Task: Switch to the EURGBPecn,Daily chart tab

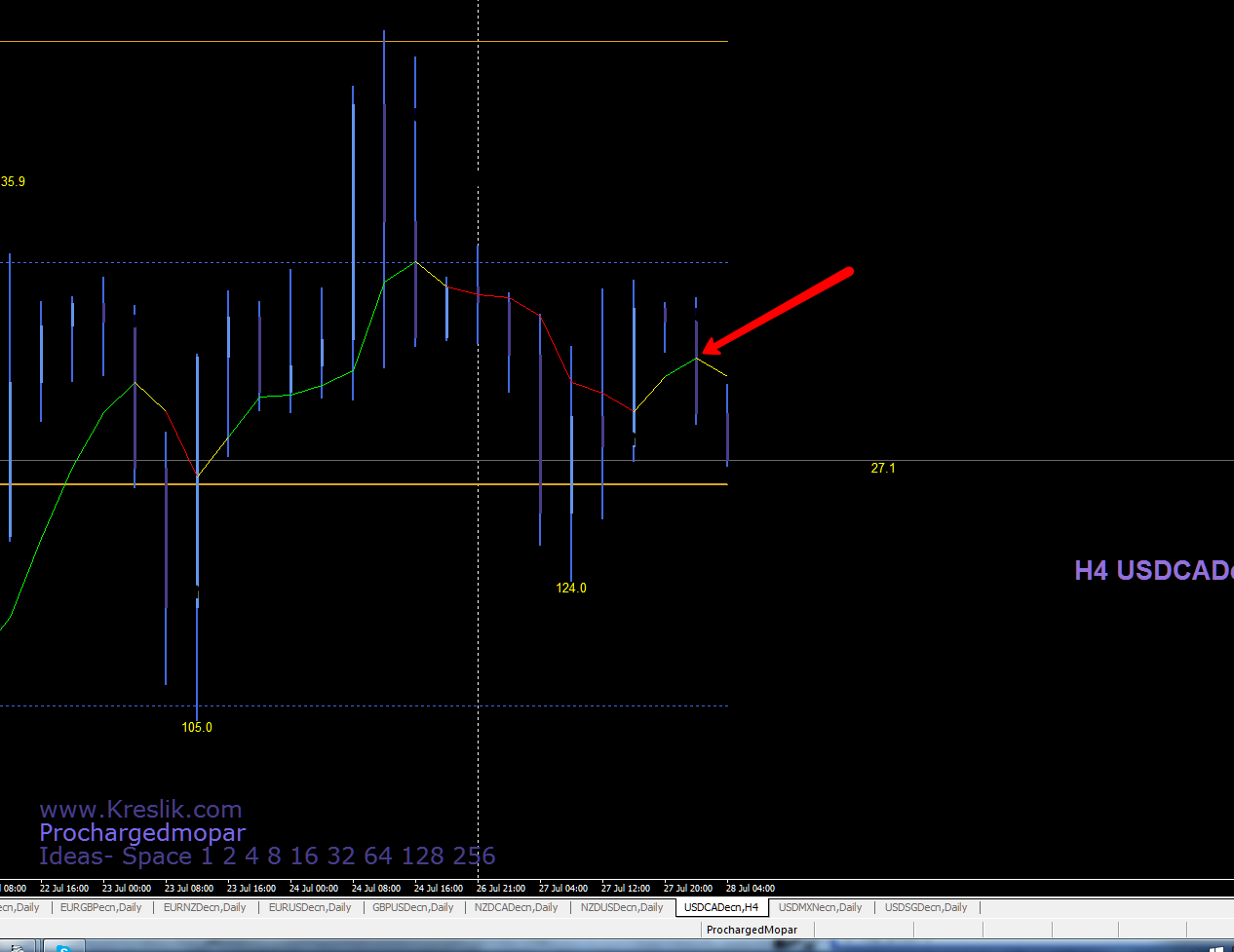Action: (100, 907)
